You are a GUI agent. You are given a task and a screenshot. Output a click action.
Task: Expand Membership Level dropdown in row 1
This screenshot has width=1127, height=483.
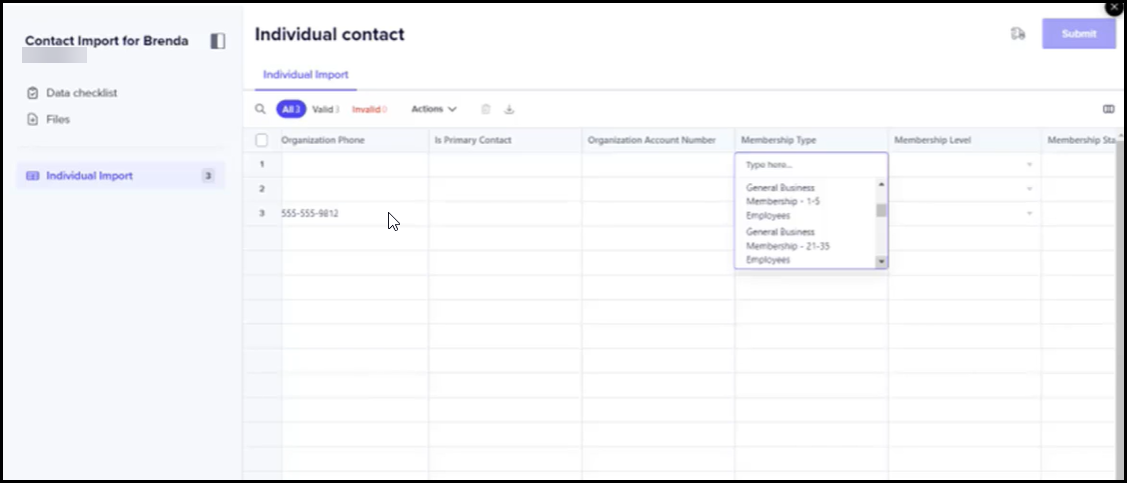1029,164
